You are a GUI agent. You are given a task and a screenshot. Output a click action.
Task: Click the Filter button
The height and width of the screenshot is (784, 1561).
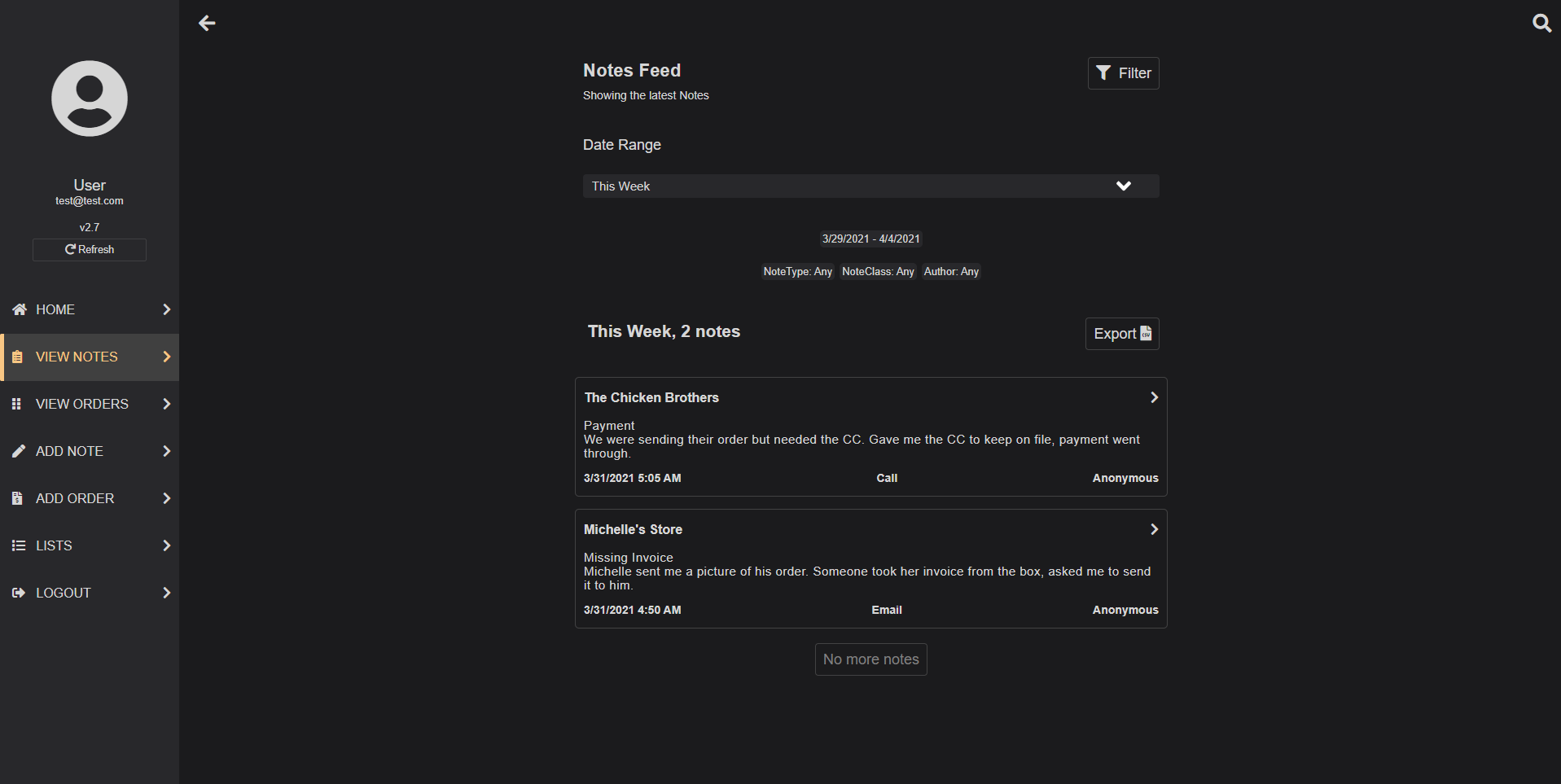(1123, 73)
